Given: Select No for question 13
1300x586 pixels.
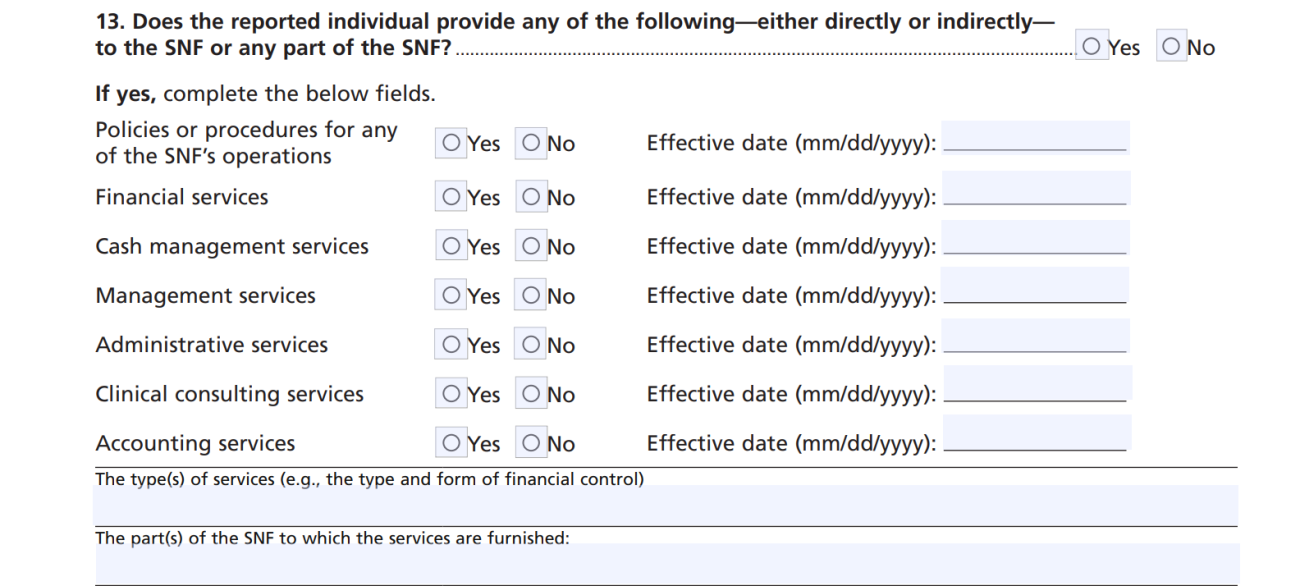Looking at the screenshot, I should pos(1171,45).
